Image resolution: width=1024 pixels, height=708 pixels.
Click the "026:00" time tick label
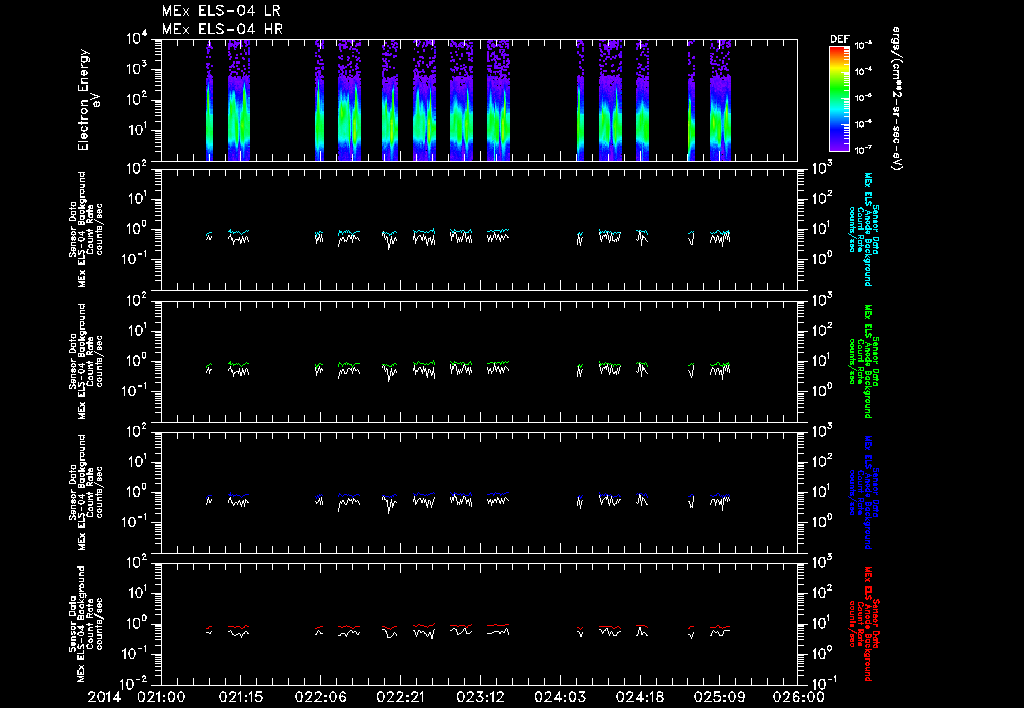(799, 697)
